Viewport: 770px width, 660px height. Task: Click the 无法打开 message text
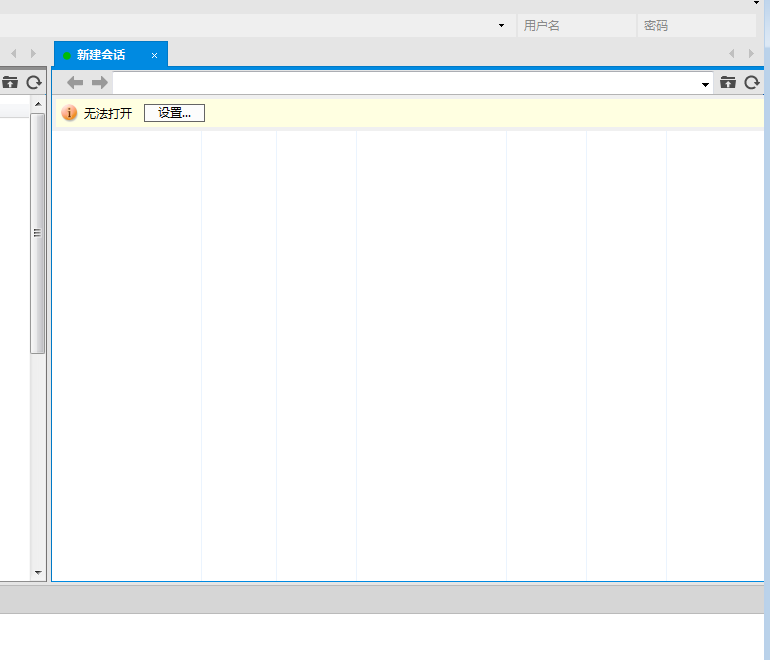108,113
